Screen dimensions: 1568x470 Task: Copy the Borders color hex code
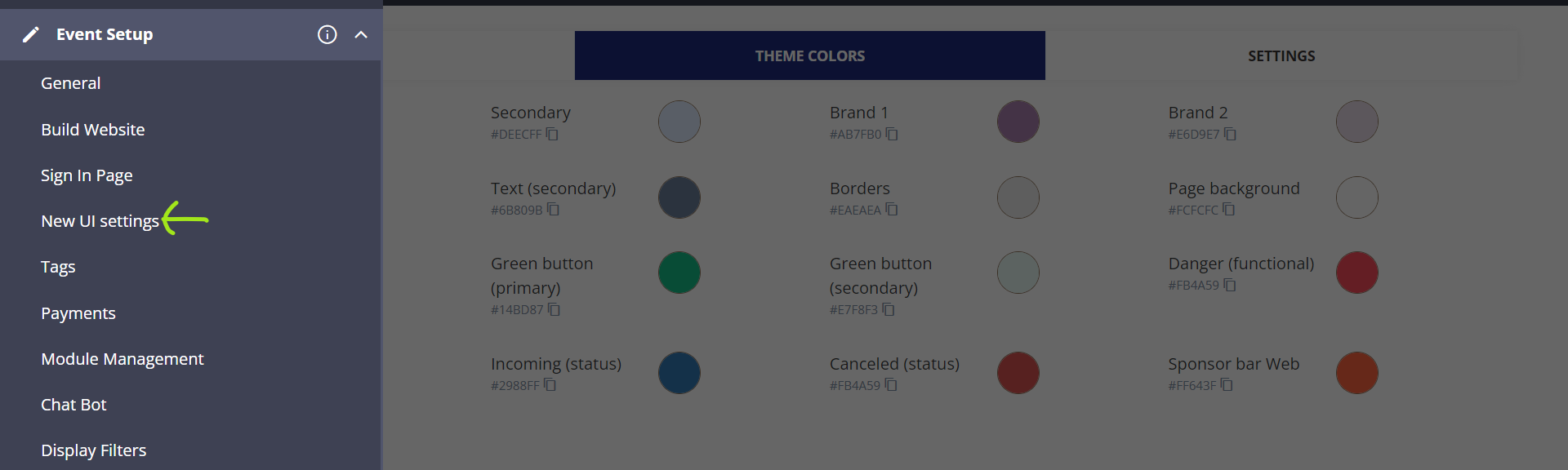tap(892, 210)
